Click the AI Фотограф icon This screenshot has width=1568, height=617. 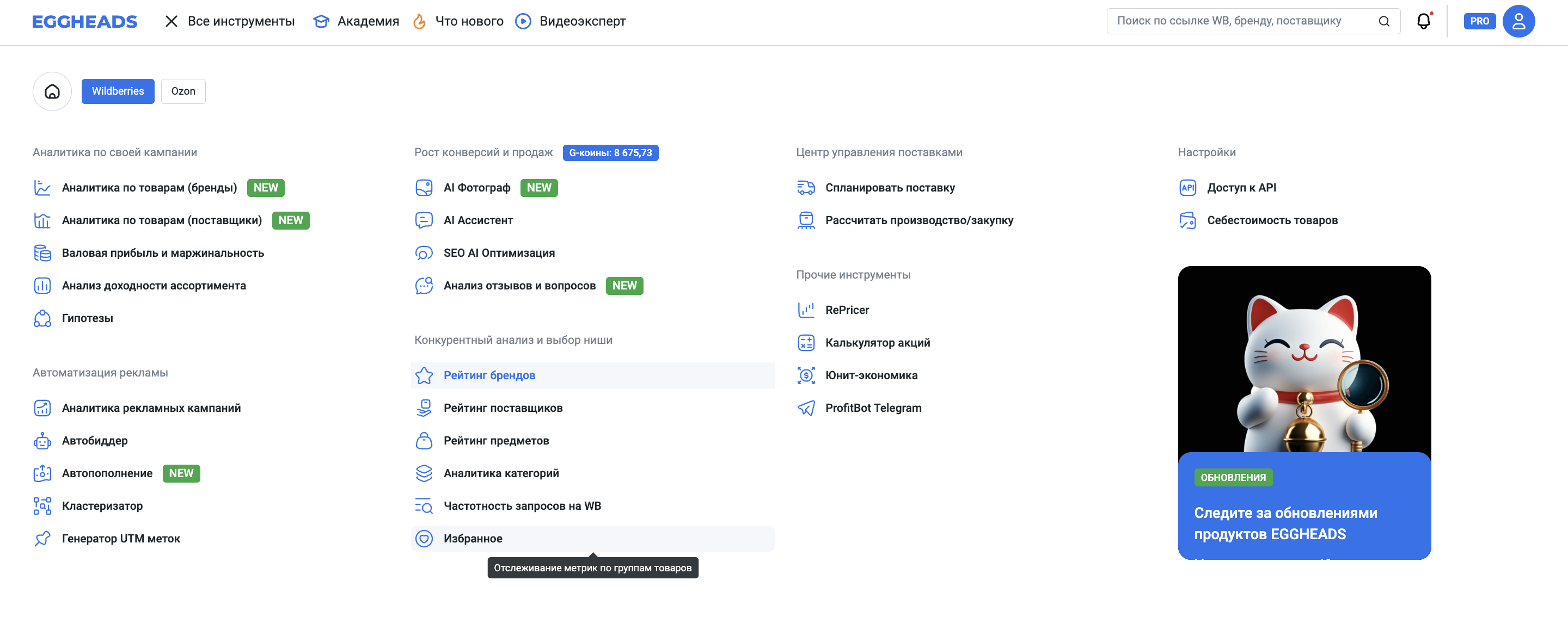click(x=424, y=187)
